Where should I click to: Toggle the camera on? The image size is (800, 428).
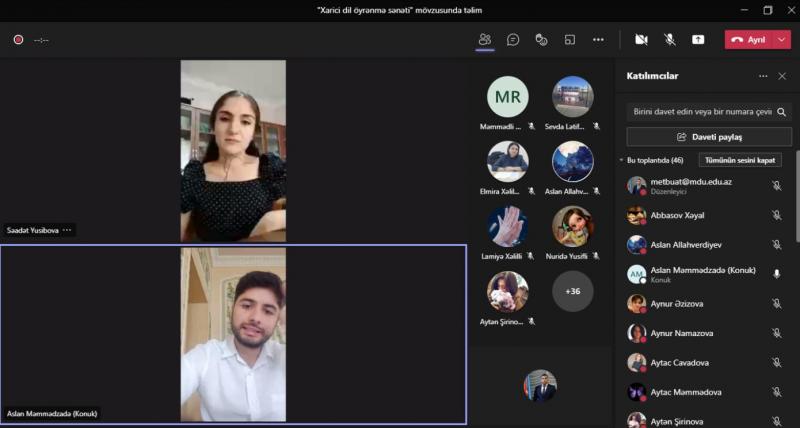pyautogui.click(x=641, y=40)
